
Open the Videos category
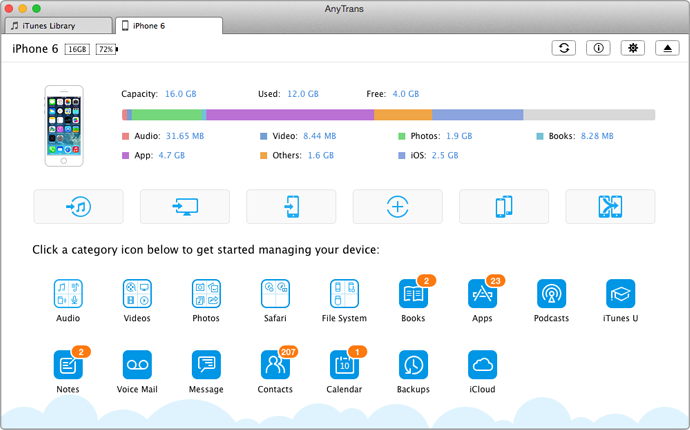coord(137,294)
